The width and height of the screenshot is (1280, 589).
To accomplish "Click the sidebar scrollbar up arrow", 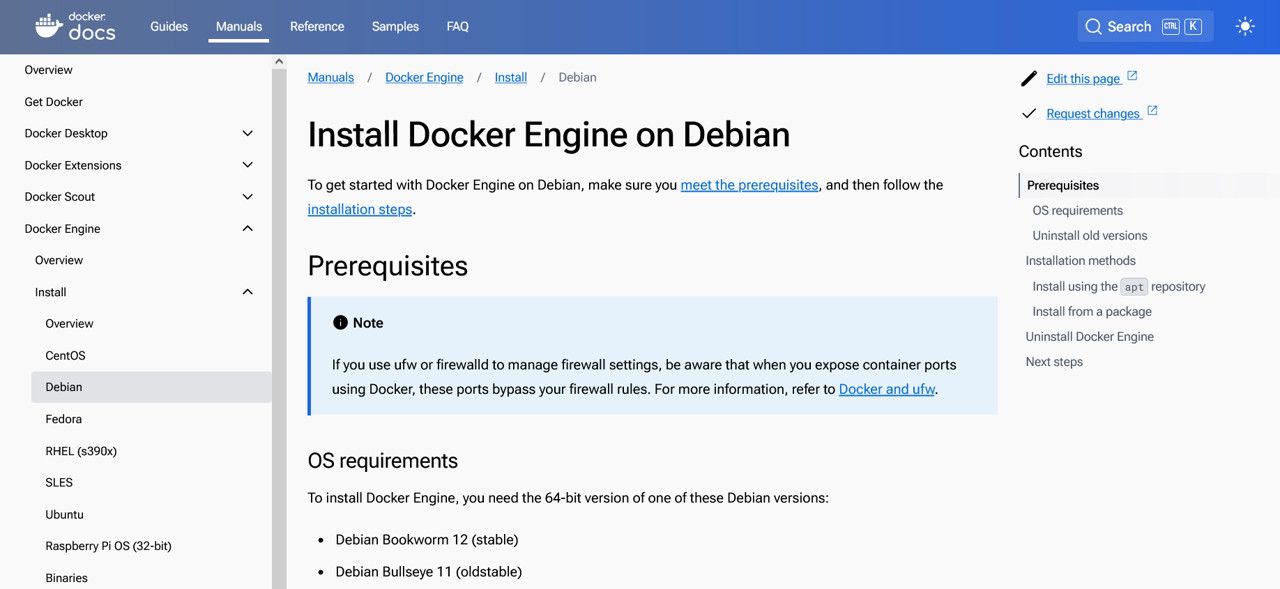I will [x=279, y=61].
